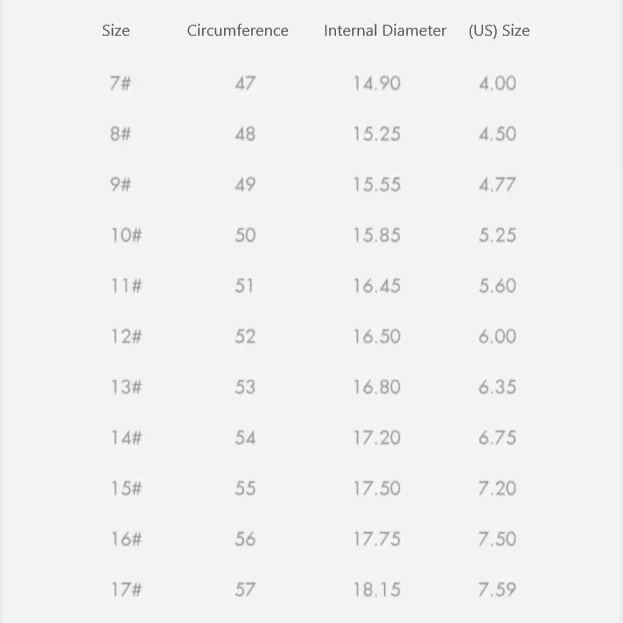Image resolution: width=623 pixels, height=623 pixels.
Task: Click US size value 6.35
Action: click(497, 387)
